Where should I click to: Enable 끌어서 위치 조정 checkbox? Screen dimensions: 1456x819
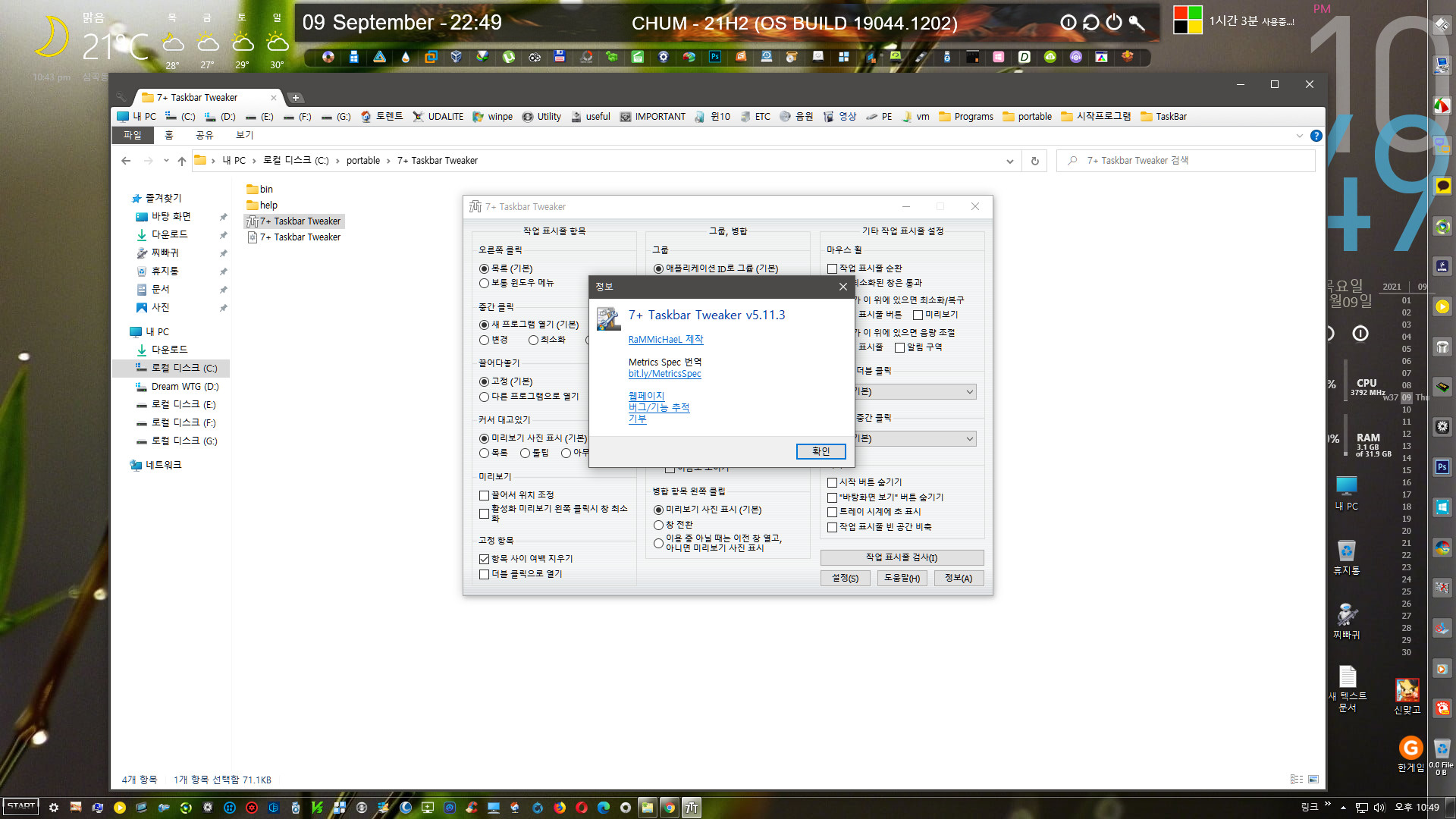(516, 495)
